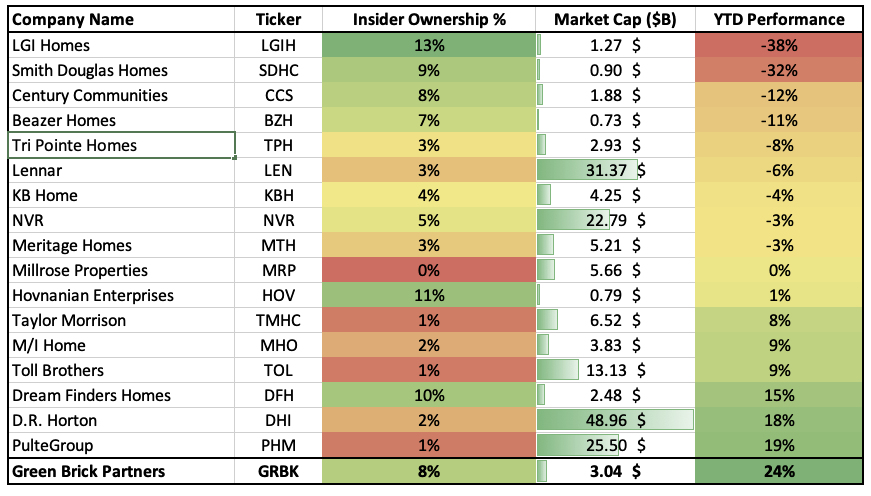Click the Hovnanian Enterprises company cell
The image size is (871, 496).
coord(120,295)
